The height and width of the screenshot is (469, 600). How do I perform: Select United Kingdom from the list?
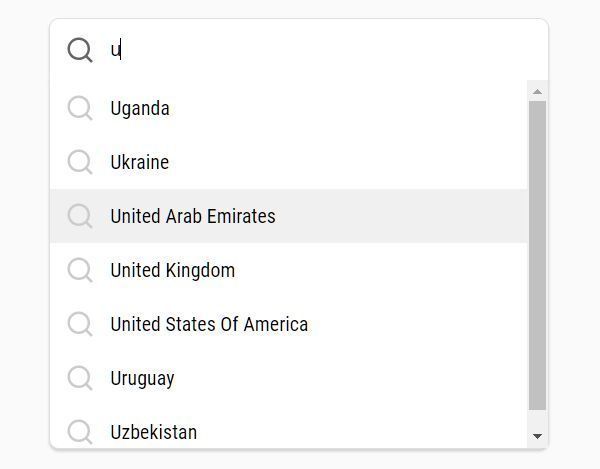(x=173, y=270)
